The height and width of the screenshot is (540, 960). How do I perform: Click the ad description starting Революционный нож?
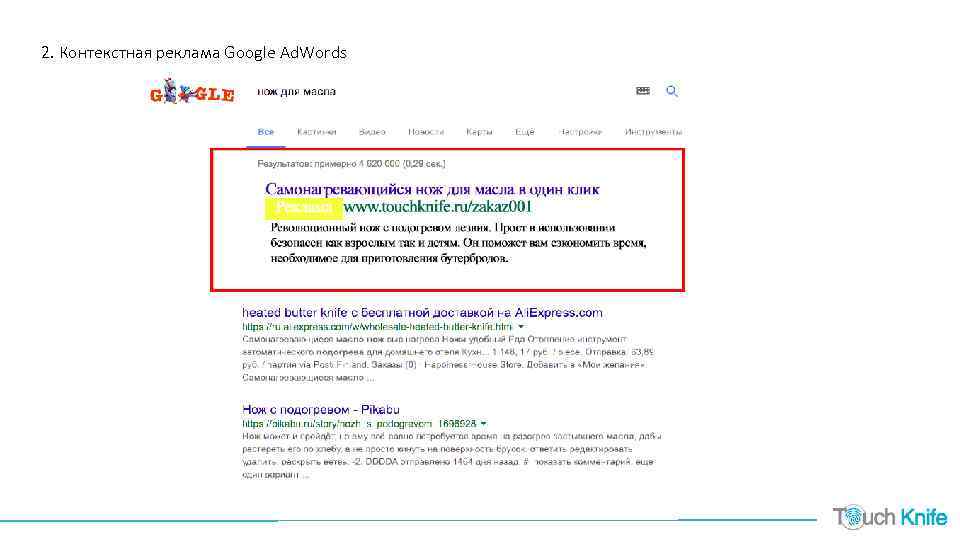click(x=459, y=243)
